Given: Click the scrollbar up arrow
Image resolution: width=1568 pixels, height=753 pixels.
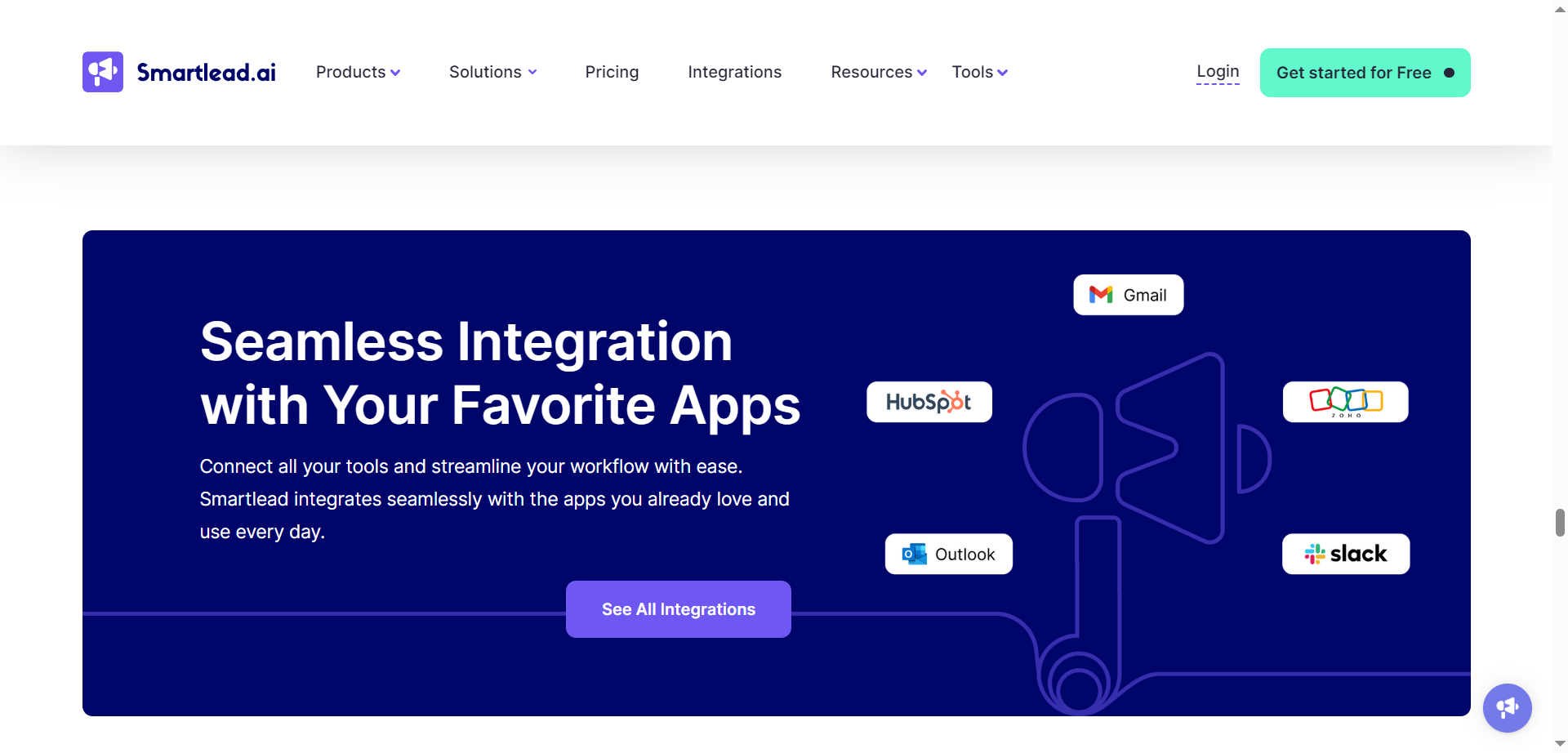Looking at the screenshot, I should [x=1560, y=8].
